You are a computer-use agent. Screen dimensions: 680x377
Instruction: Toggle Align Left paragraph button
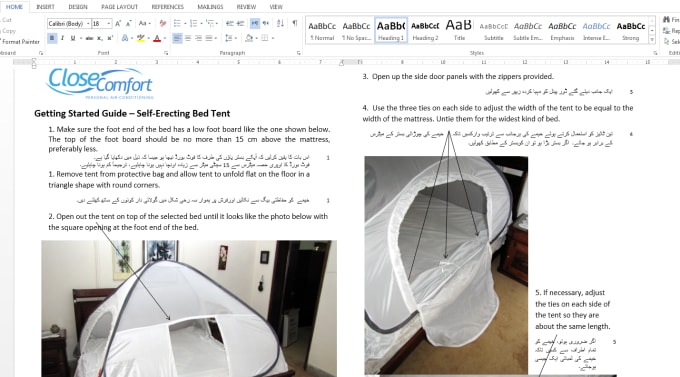click(x=177, y=38)
